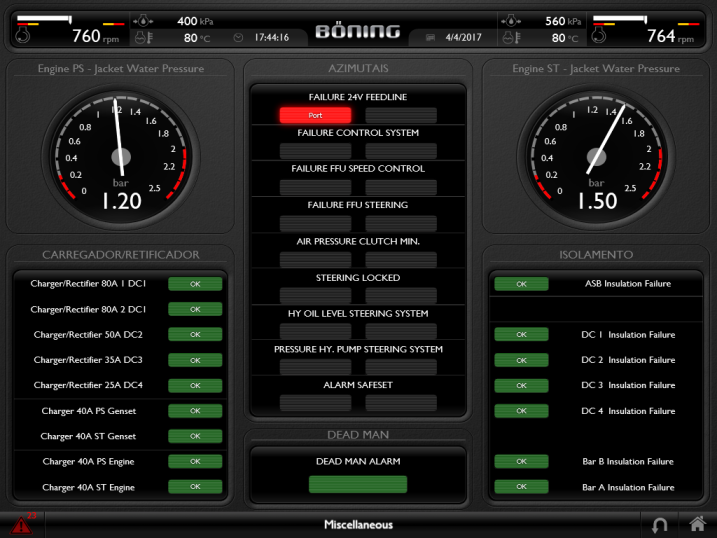Tap the starboard coolant temperature icon
The width and height of the screenshot is (717, 538).
tap(511, 37)
